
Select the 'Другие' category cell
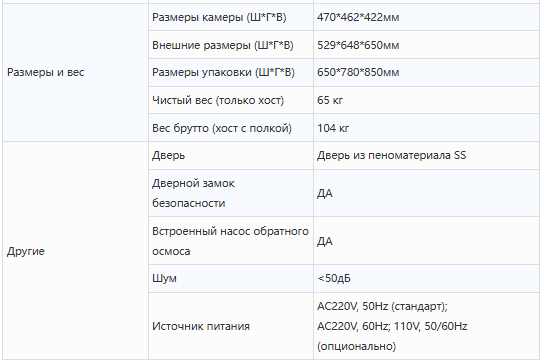click(x=75, y=251)
